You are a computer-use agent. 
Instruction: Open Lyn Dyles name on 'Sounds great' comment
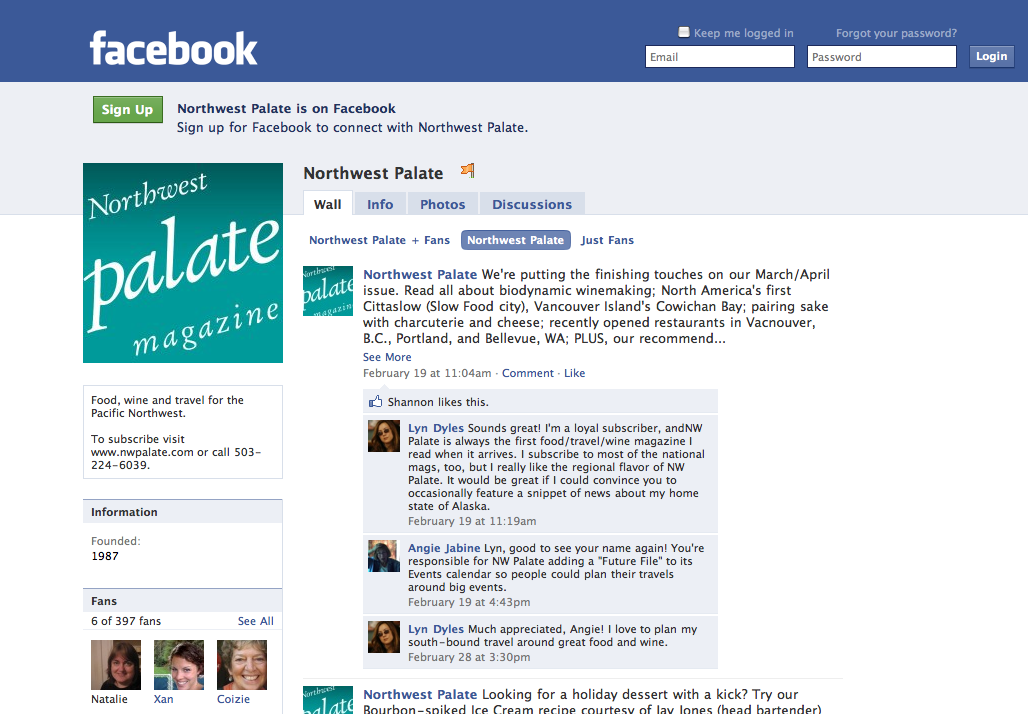(x=436, y=427)
